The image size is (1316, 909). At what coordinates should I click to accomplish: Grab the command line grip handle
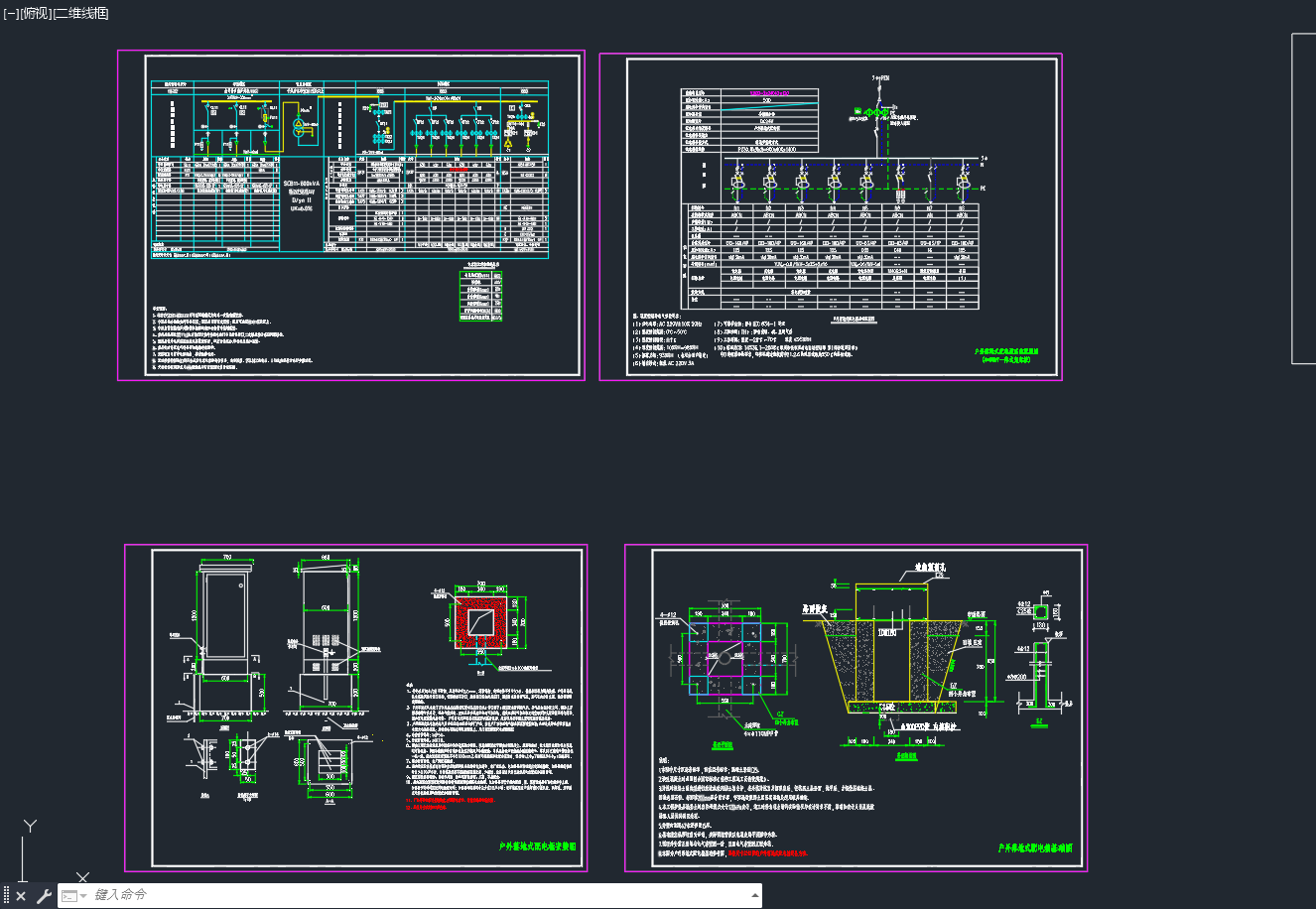pos(7,896)
